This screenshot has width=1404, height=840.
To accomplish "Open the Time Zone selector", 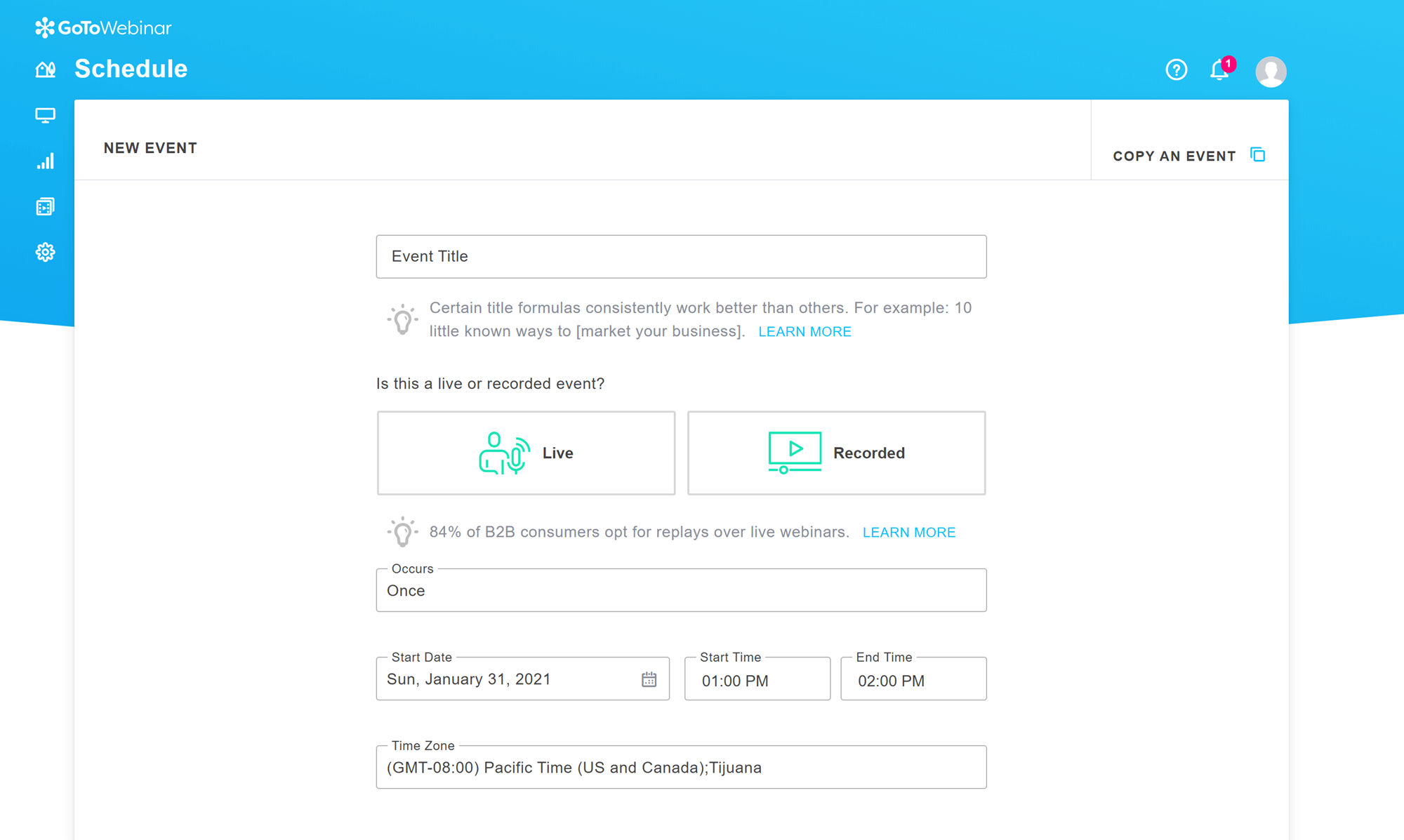I will click(x=680, y=767).
